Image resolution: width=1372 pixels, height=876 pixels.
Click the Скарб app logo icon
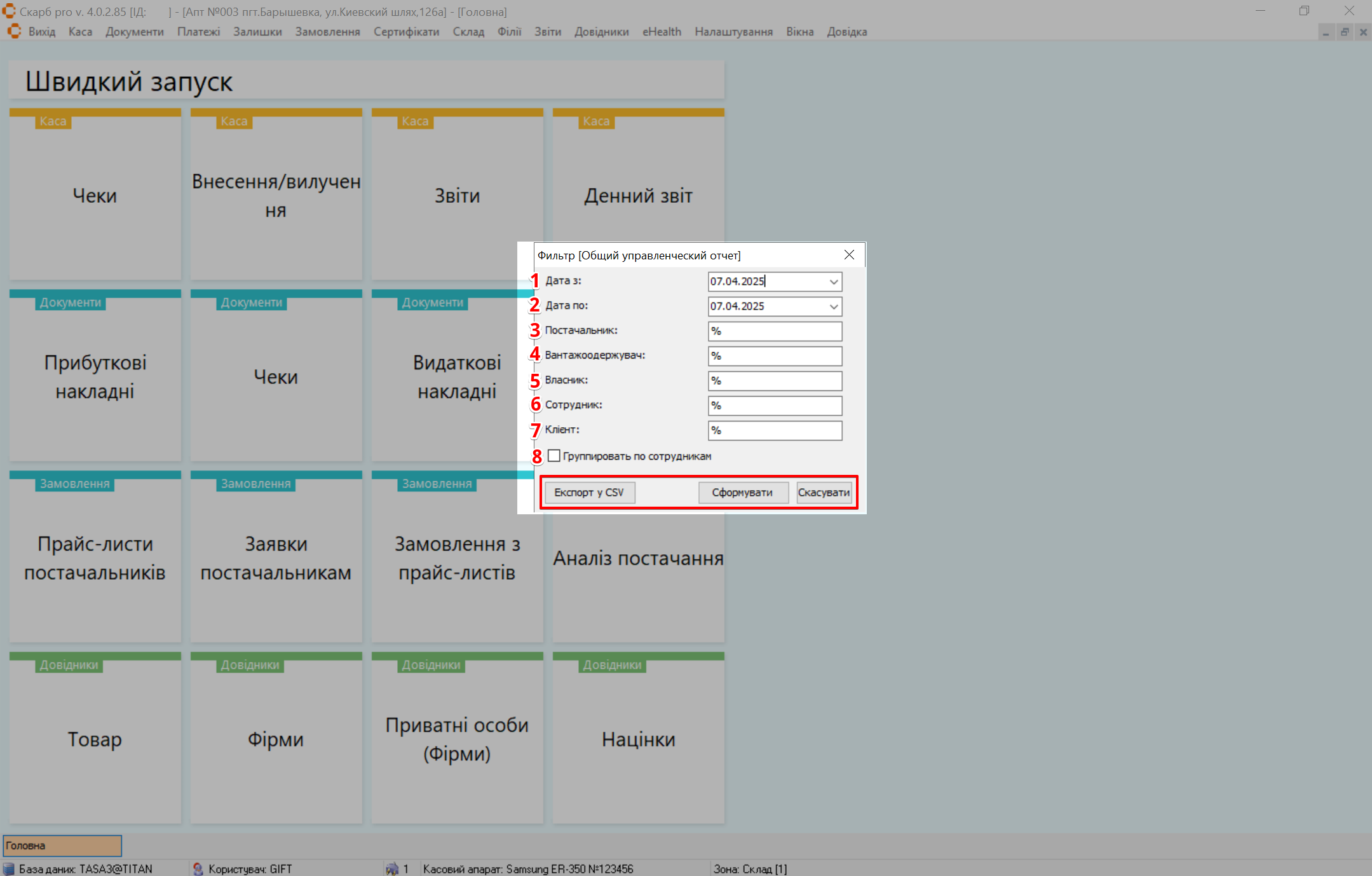click(9, 11)
